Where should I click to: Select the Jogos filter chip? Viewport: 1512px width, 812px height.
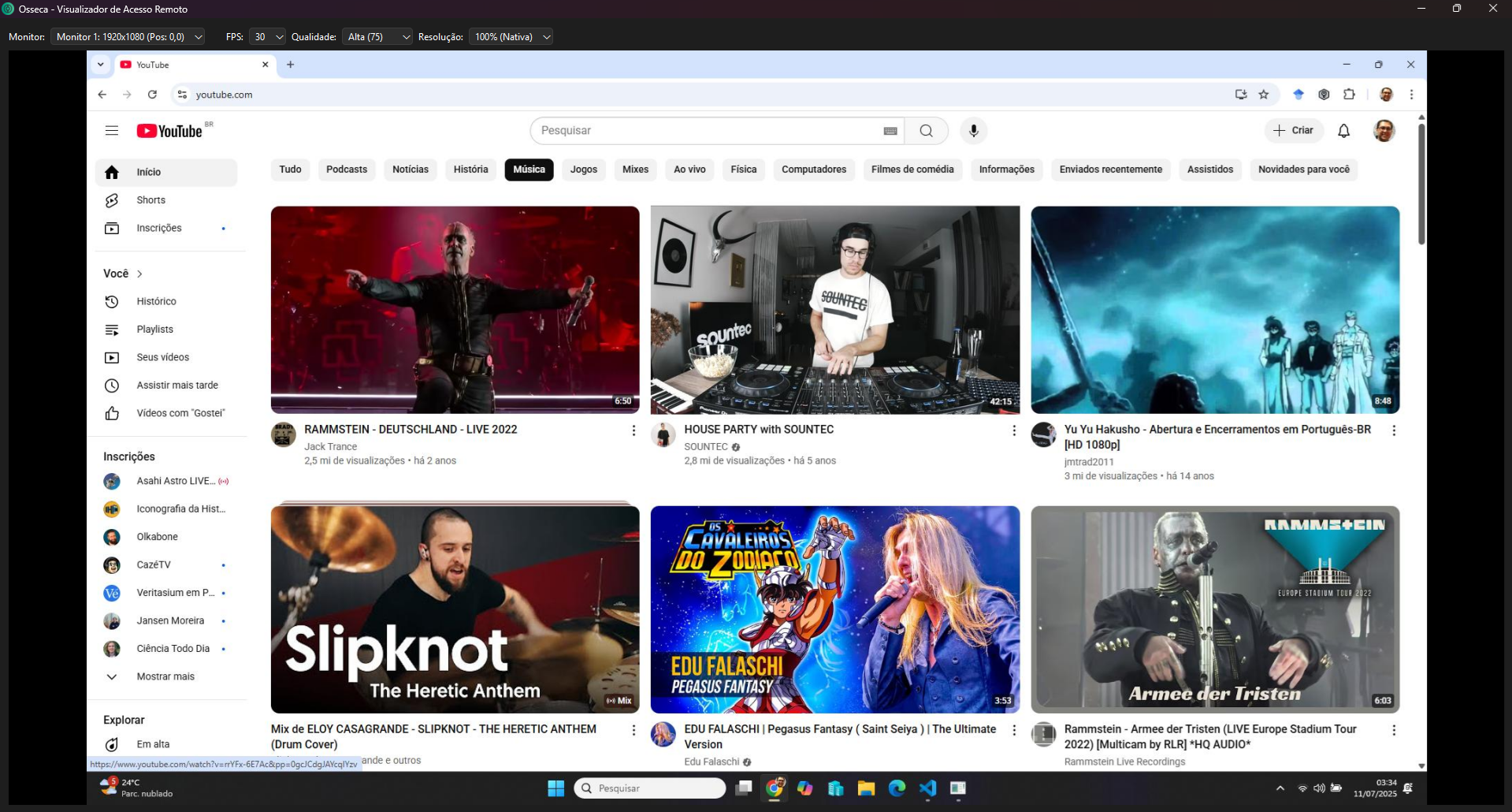click(583, 169)
